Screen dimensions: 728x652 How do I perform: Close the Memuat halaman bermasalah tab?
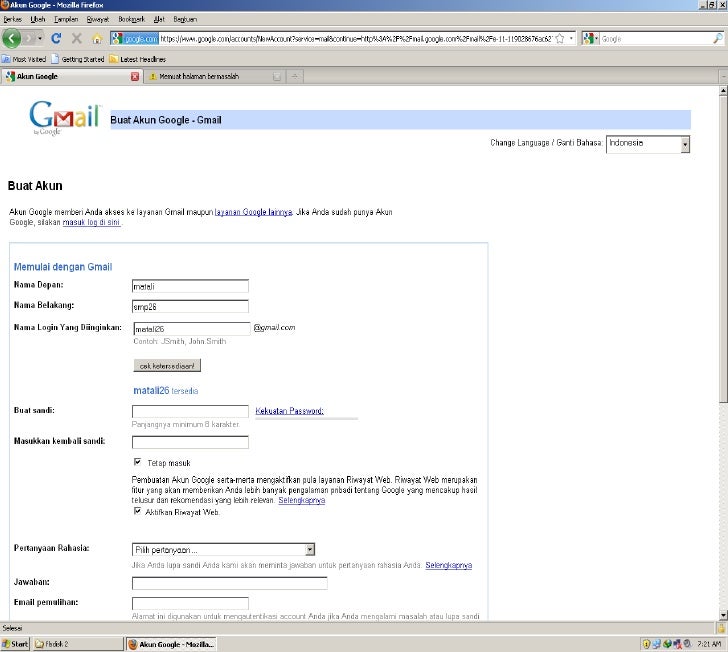coord(277,77)
